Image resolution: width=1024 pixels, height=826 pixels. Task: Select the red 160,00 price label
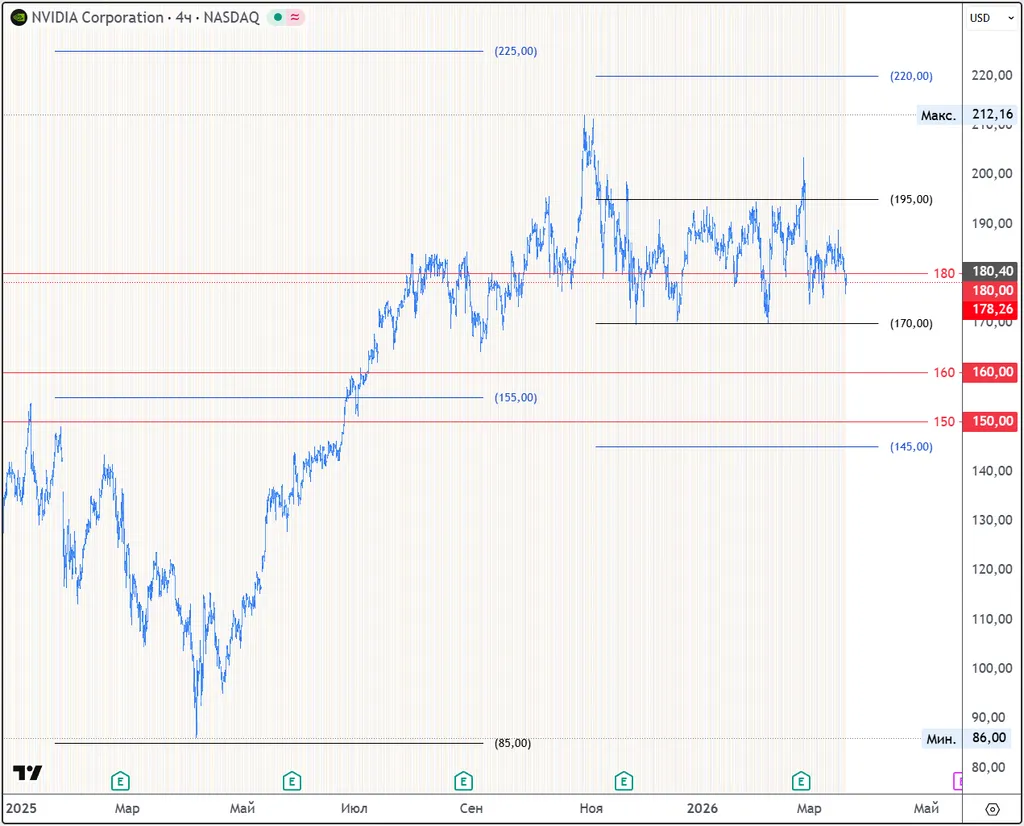point(990,373)
